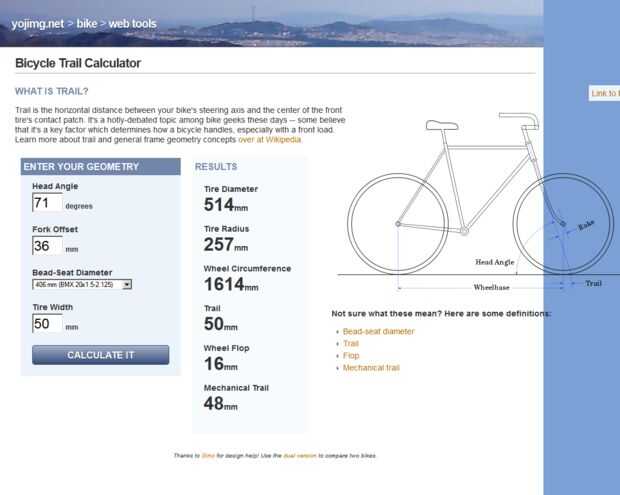The image size is (620, 495).
Task: Click the design-help credit link in footer
Action: (x=208, y=456)
